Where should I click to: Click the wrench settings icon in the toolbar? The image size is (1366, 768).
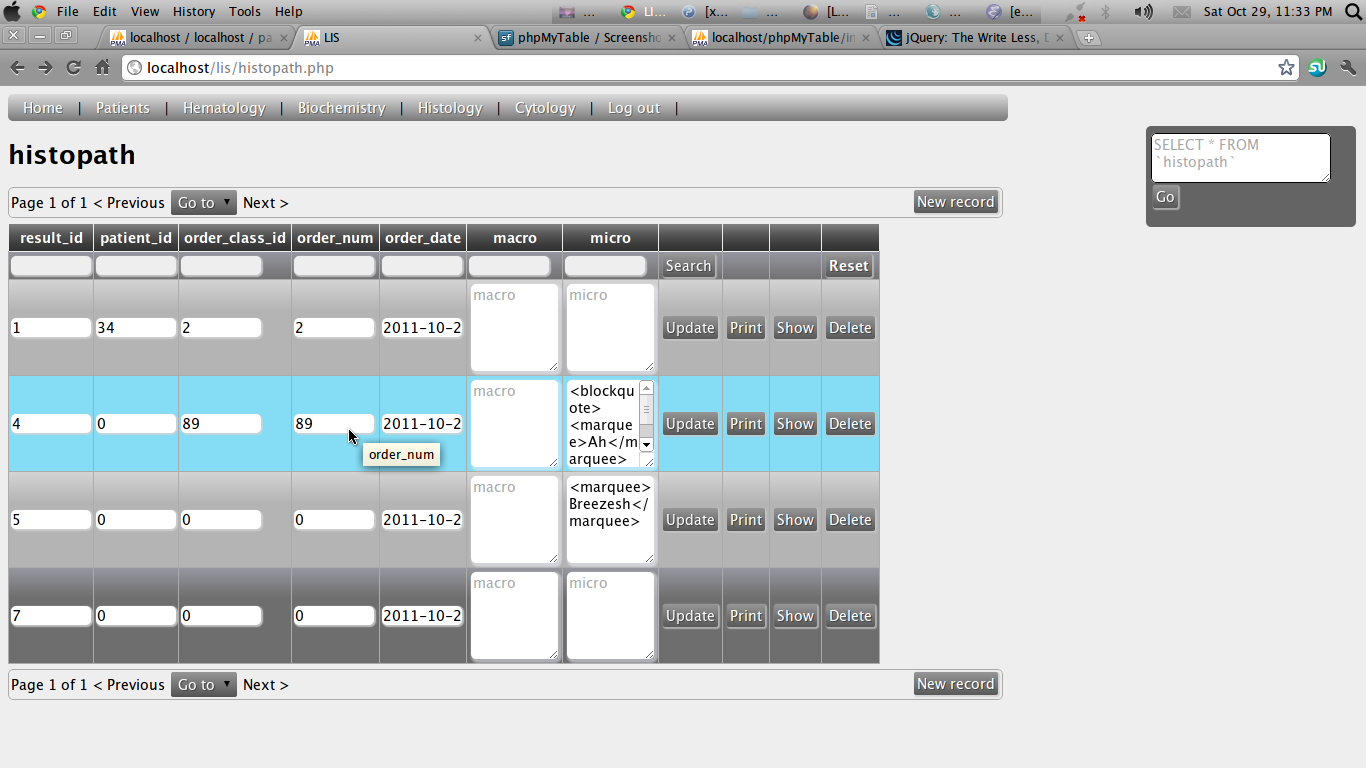[1346, 67]
